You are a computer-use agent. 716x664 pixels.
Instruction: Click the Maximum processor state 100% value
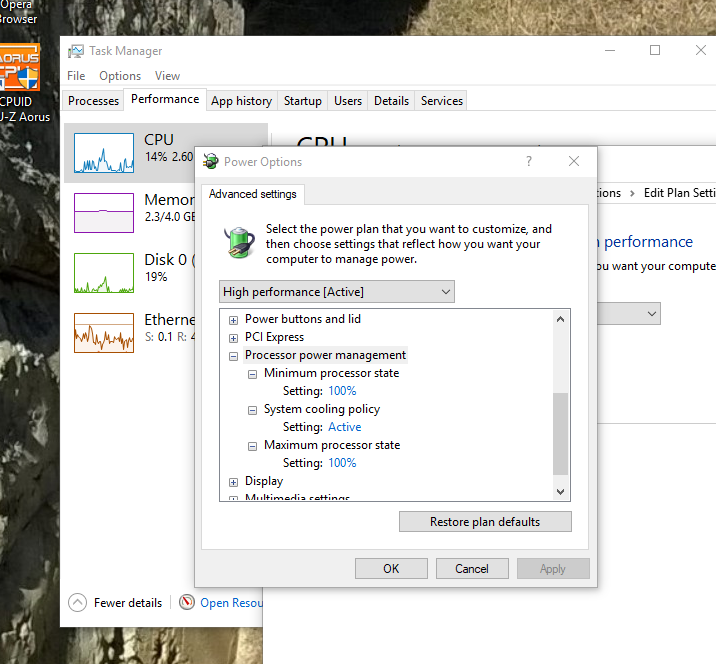(x=342, y=463)
